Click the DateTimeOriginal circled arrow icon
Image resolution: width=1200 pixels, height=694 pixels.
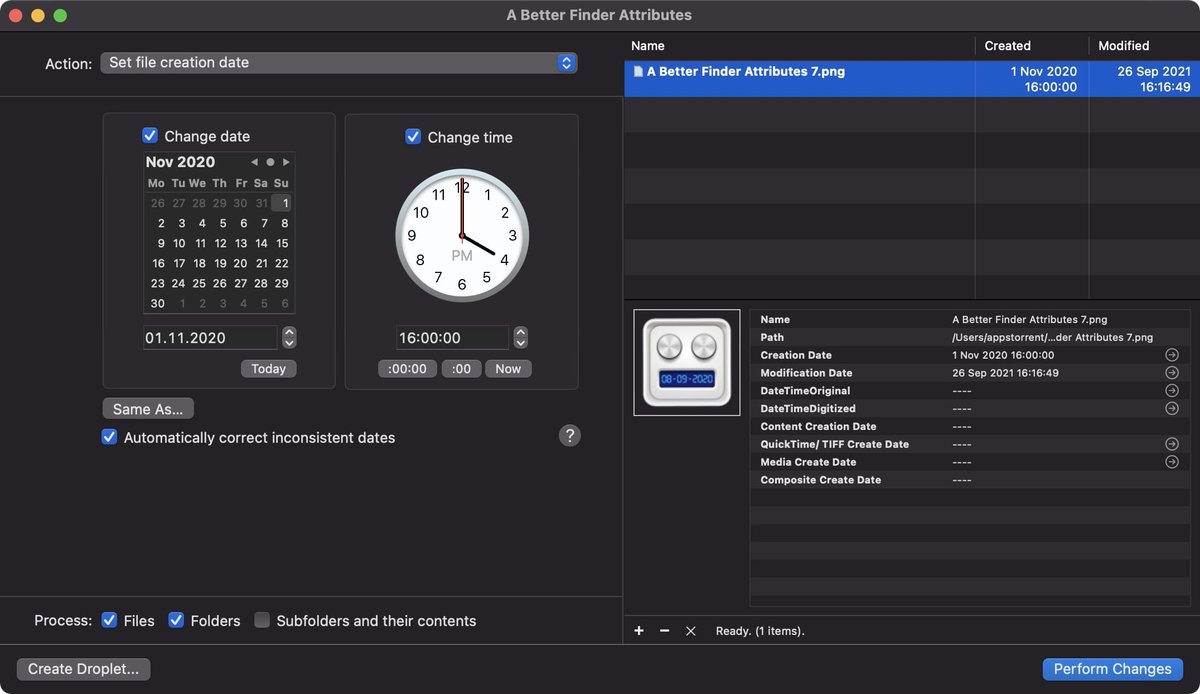[1171, 390]
